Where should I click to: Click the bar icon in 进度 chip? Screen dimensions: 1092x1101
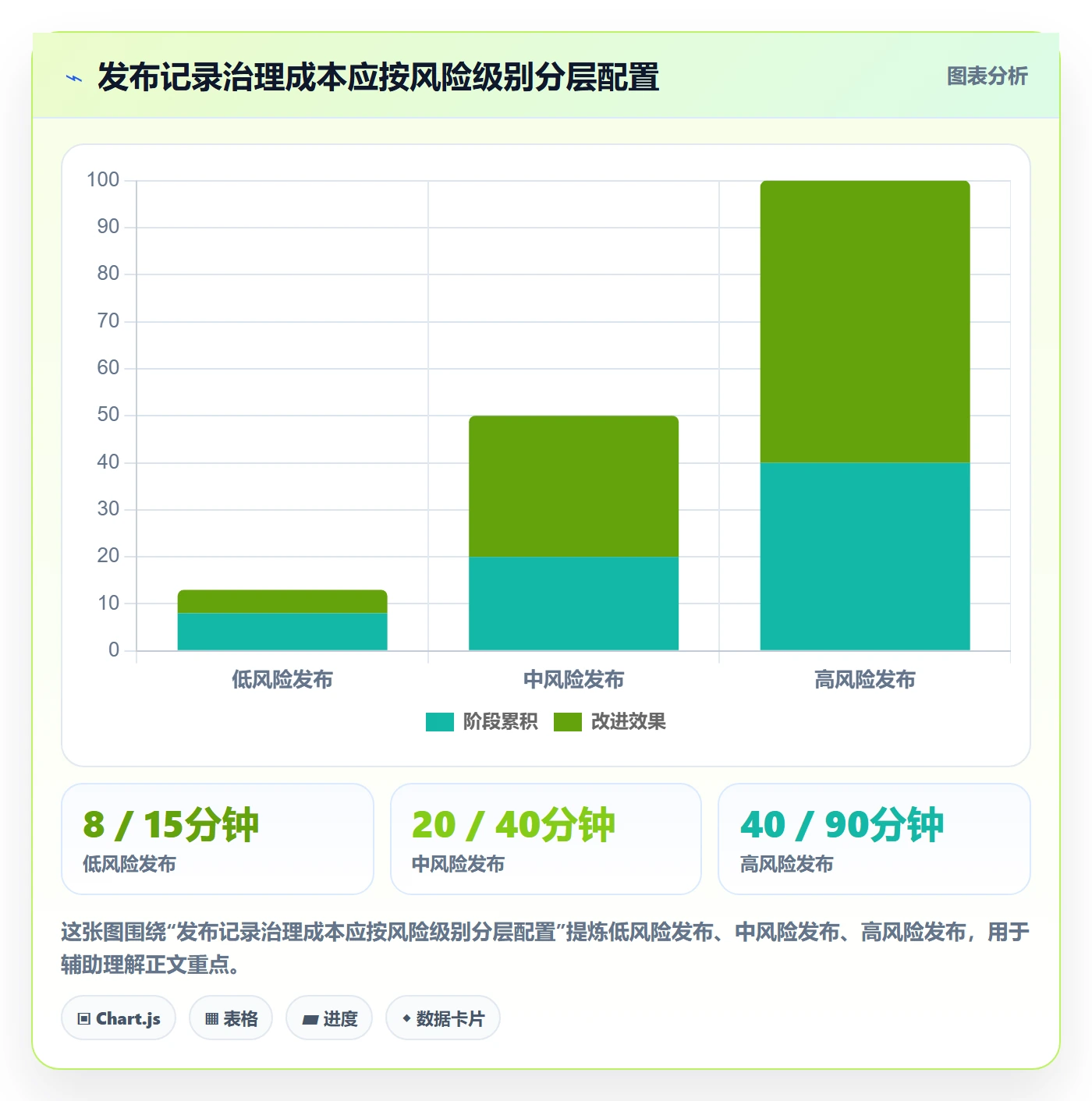[x=310, y=1020]
